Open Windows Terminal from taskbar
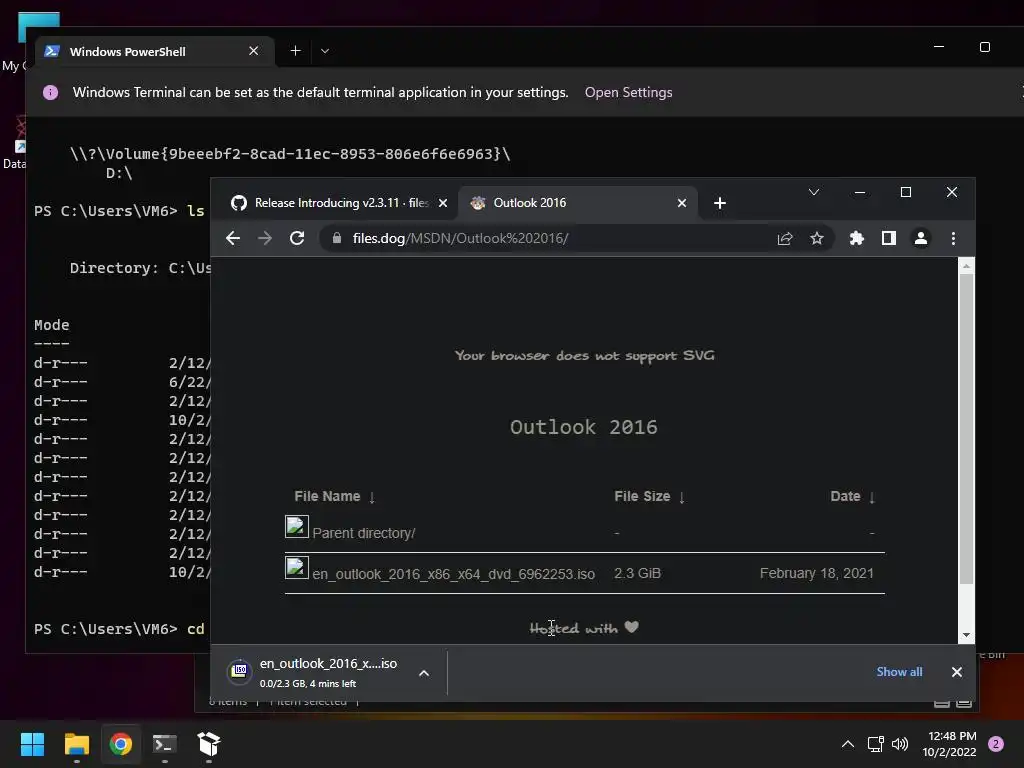Viewport: 1024px width, 768px height. coord(165,744)
